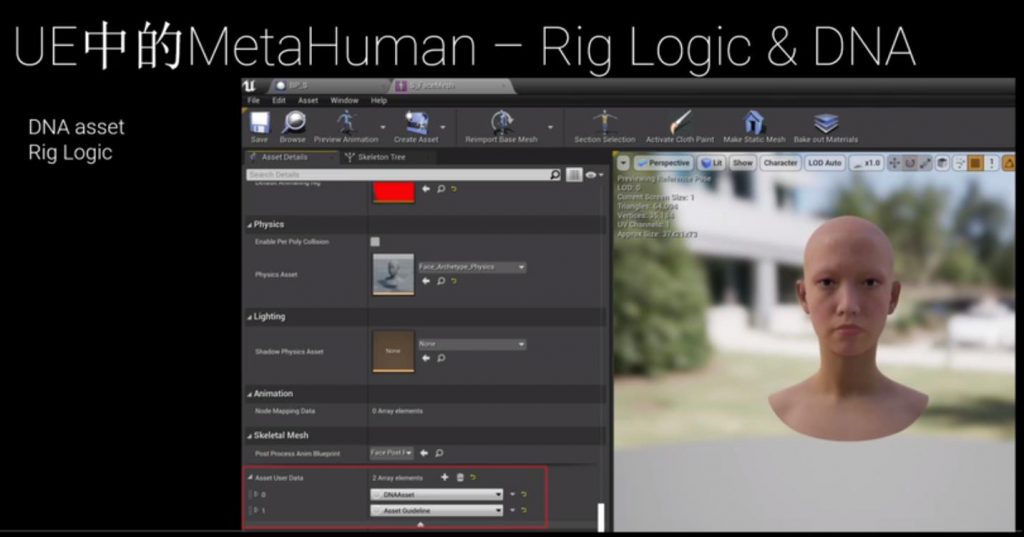Image resolution: width=1024 pixels, height=537 pixels.
Task: Open Browse with the magnifier icon
Action: (293, 123)
